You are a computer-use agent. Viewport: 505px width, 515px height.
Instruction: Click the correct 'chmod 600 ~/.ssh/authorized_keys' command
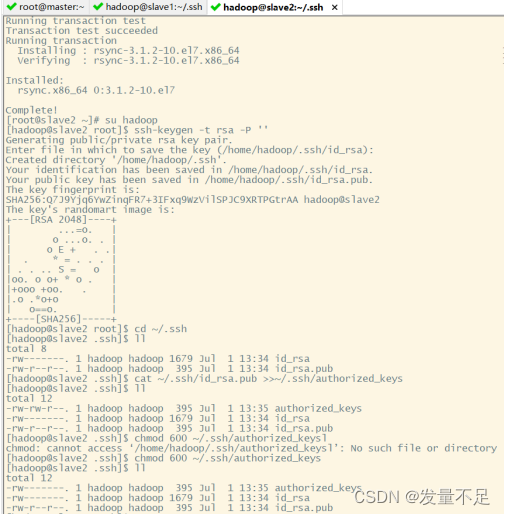[x=163, y=459]
